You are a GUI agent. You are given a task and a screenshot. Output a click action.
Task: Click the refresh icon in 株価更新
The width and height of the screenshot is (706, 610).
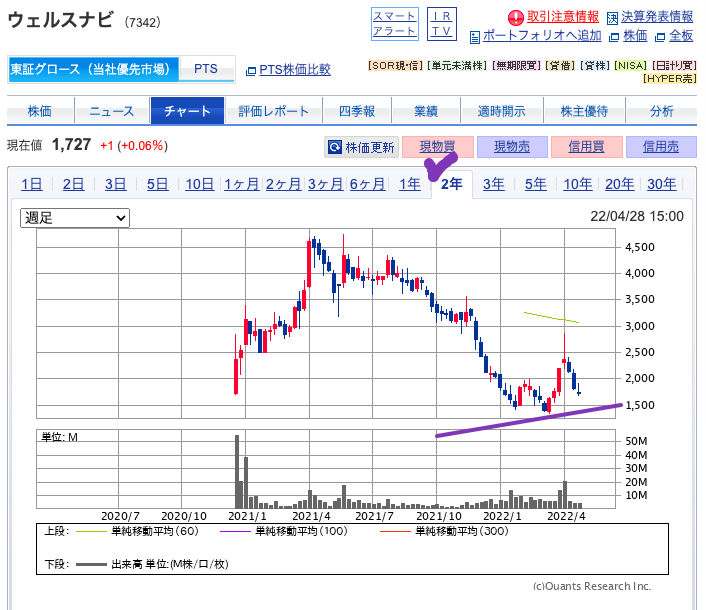tap(335, 147)
